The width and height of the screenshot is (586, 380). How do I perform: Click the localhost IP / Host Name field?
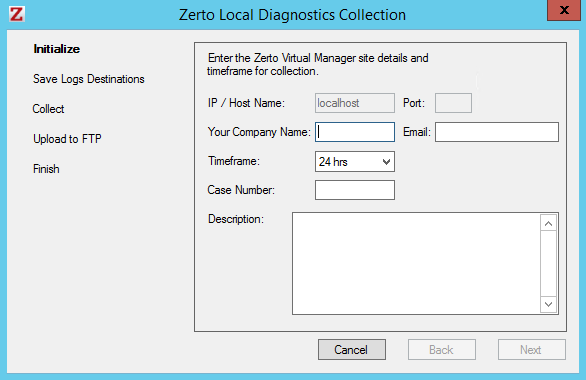[355, 103]
